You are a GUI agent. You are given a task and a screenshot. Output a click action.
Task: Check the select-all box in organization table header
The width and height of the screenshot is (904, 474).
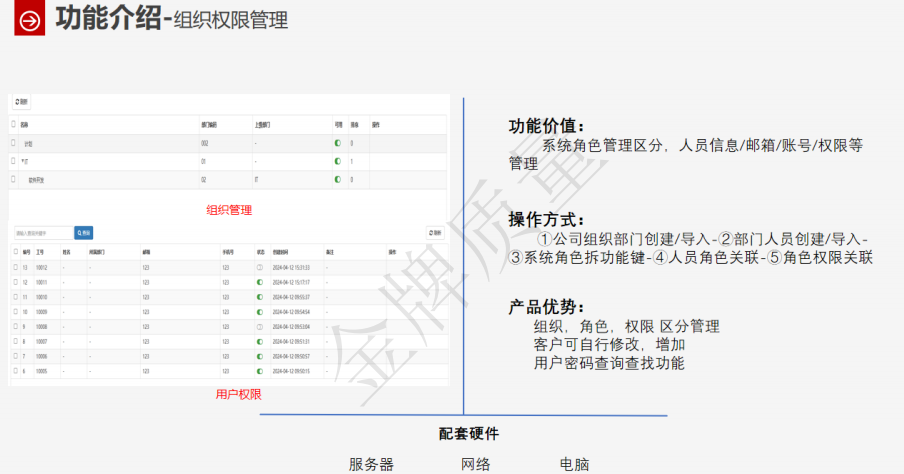(x=13, y=125)
